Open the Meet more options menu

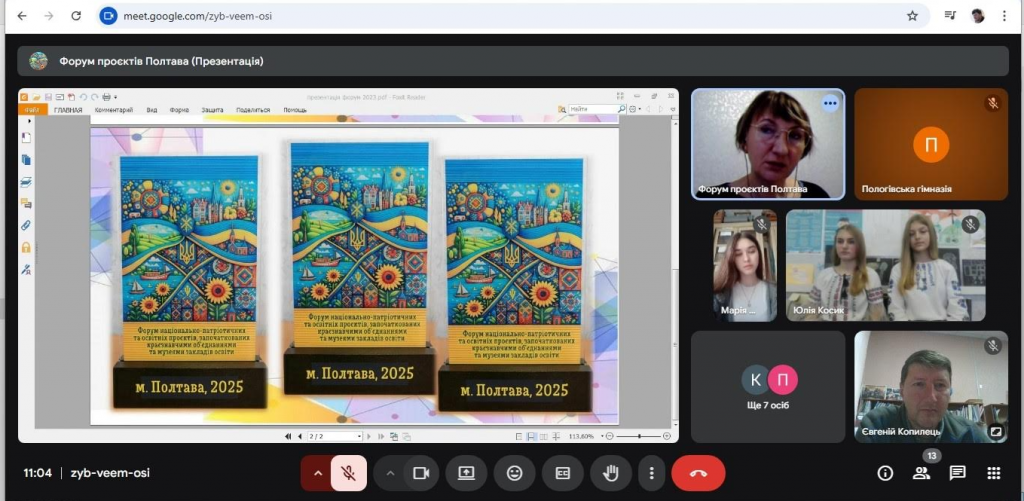[652, 473]
